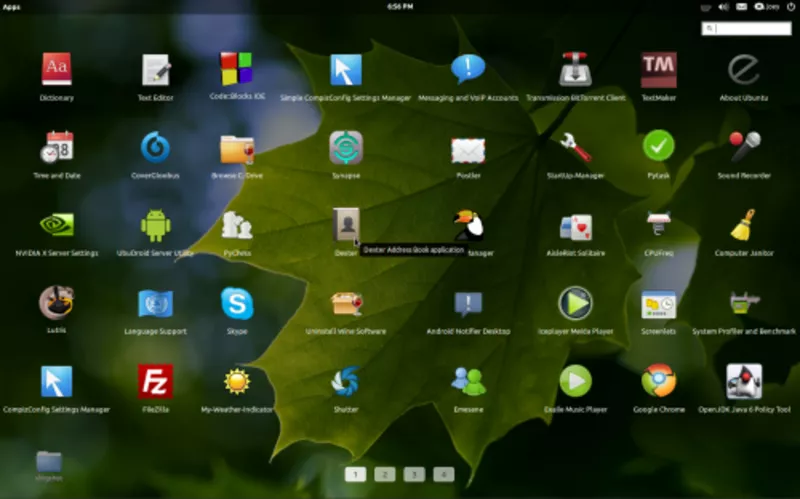This screenshot has height=499, width=800.
Task: Launch FileZilla
Action: coord(156,381)
